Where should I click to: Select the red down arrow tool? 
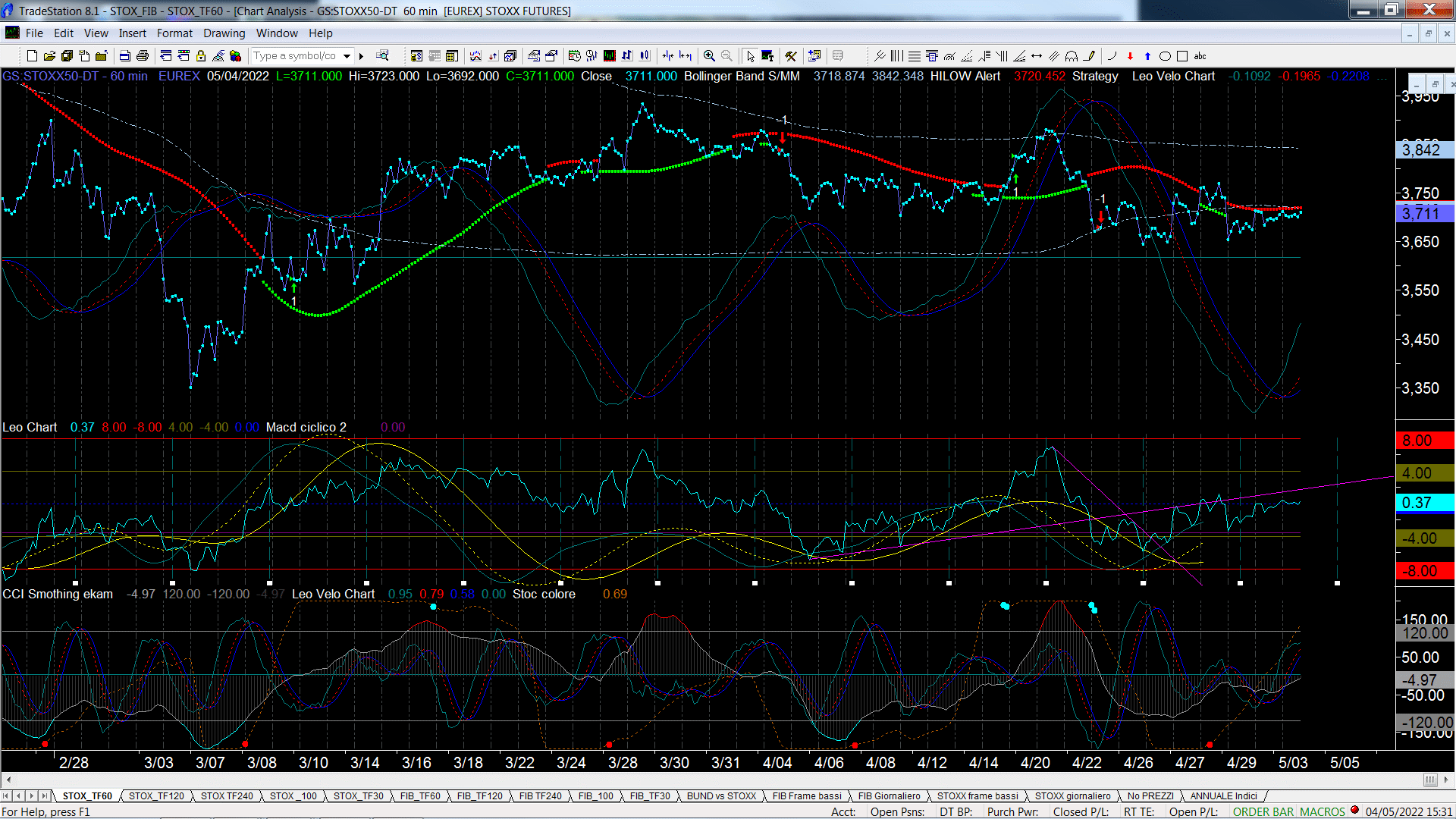pyautogui.click(x=1130, y=55)
